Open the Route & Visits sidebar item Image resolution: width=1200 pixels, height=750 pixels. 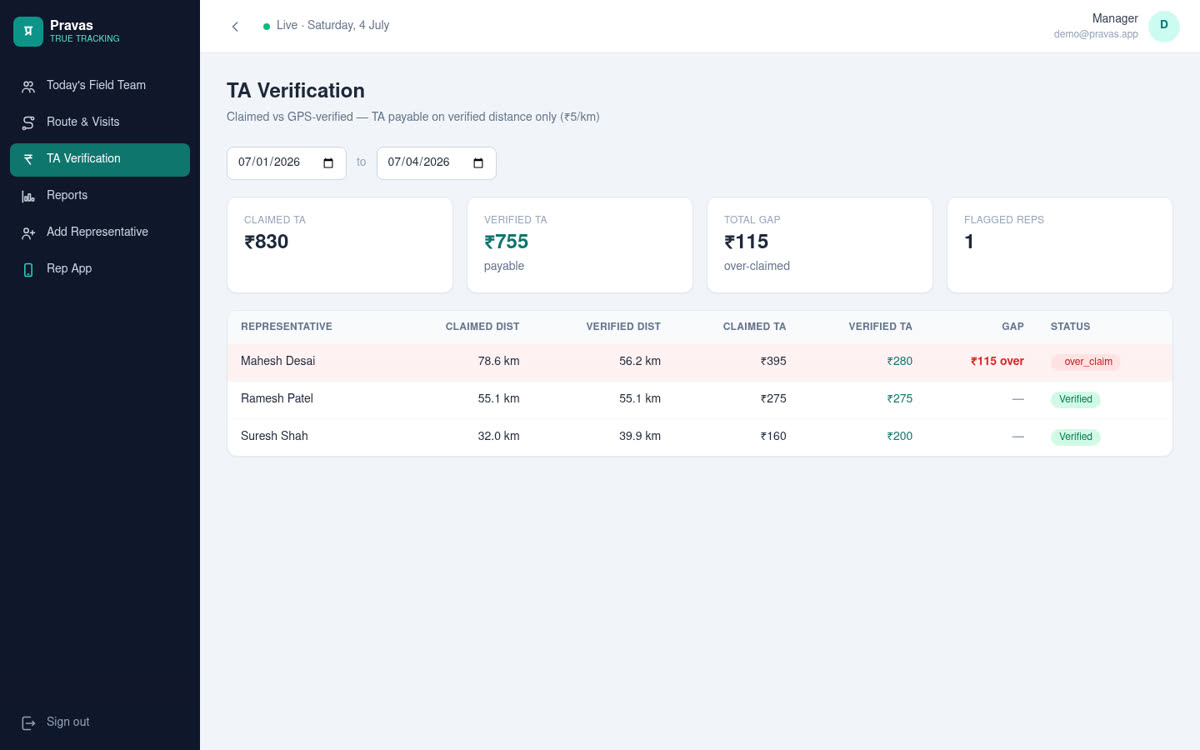(100, 122)
